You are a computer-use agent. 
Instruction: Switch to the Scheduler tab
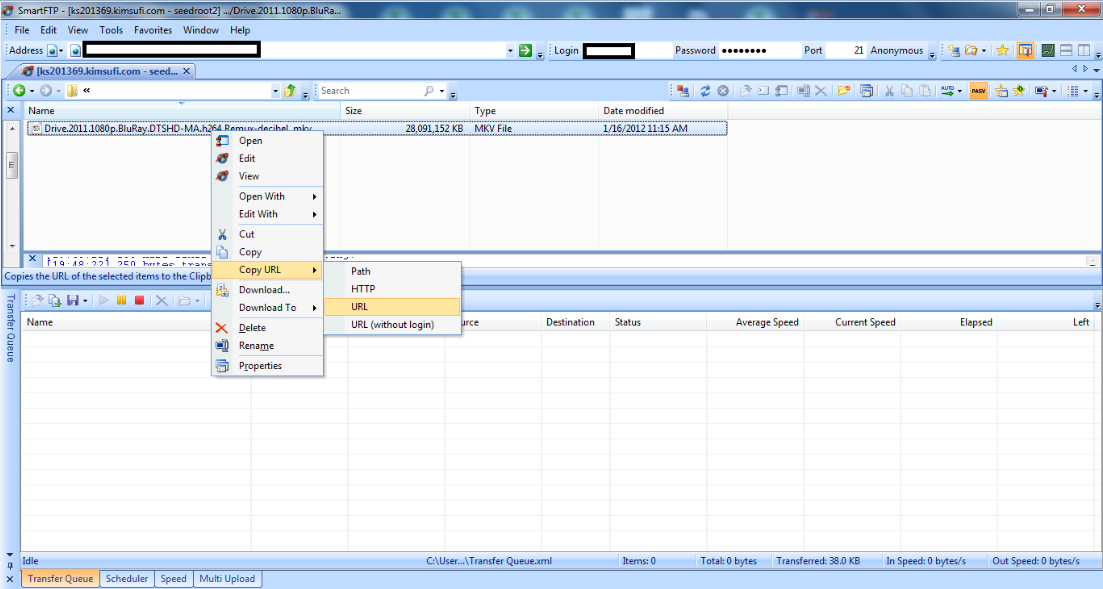127,578
